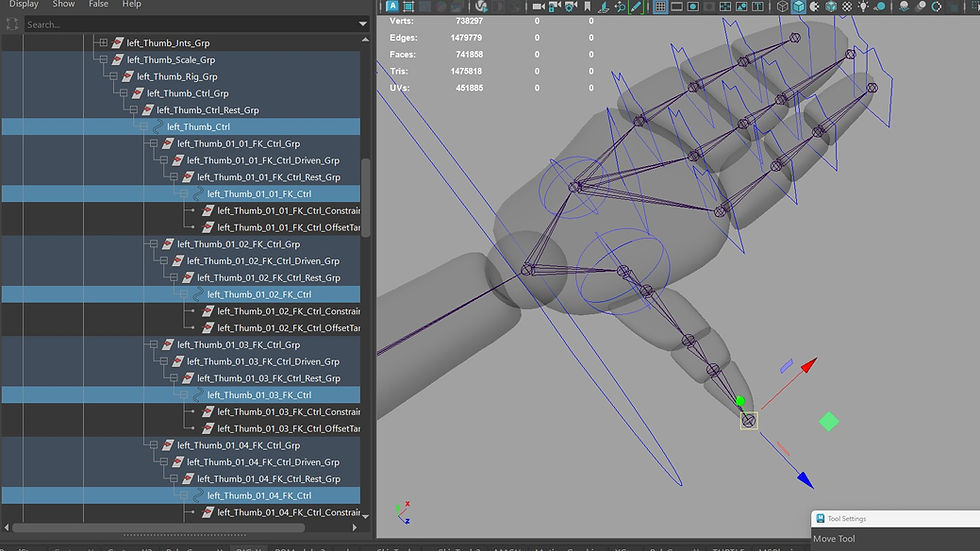The image size is (980, 551).
Task: Click the smooth shade all cube icon
Action: (x=799, y=6)
